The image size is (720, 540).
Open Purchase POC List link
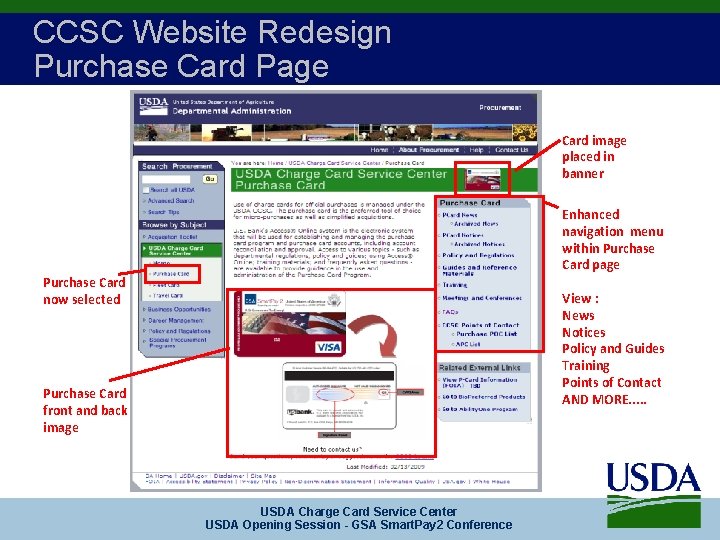(x=486, y=334)
